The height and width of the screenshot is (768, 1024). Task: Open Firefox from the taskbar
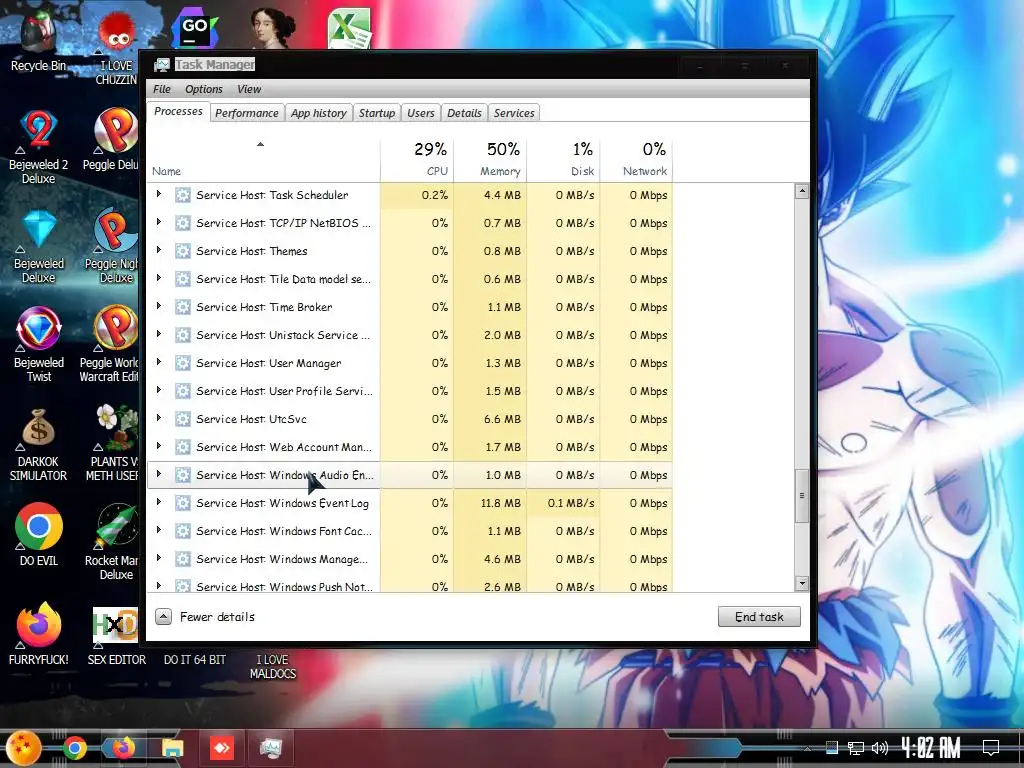tap(123, 748)
